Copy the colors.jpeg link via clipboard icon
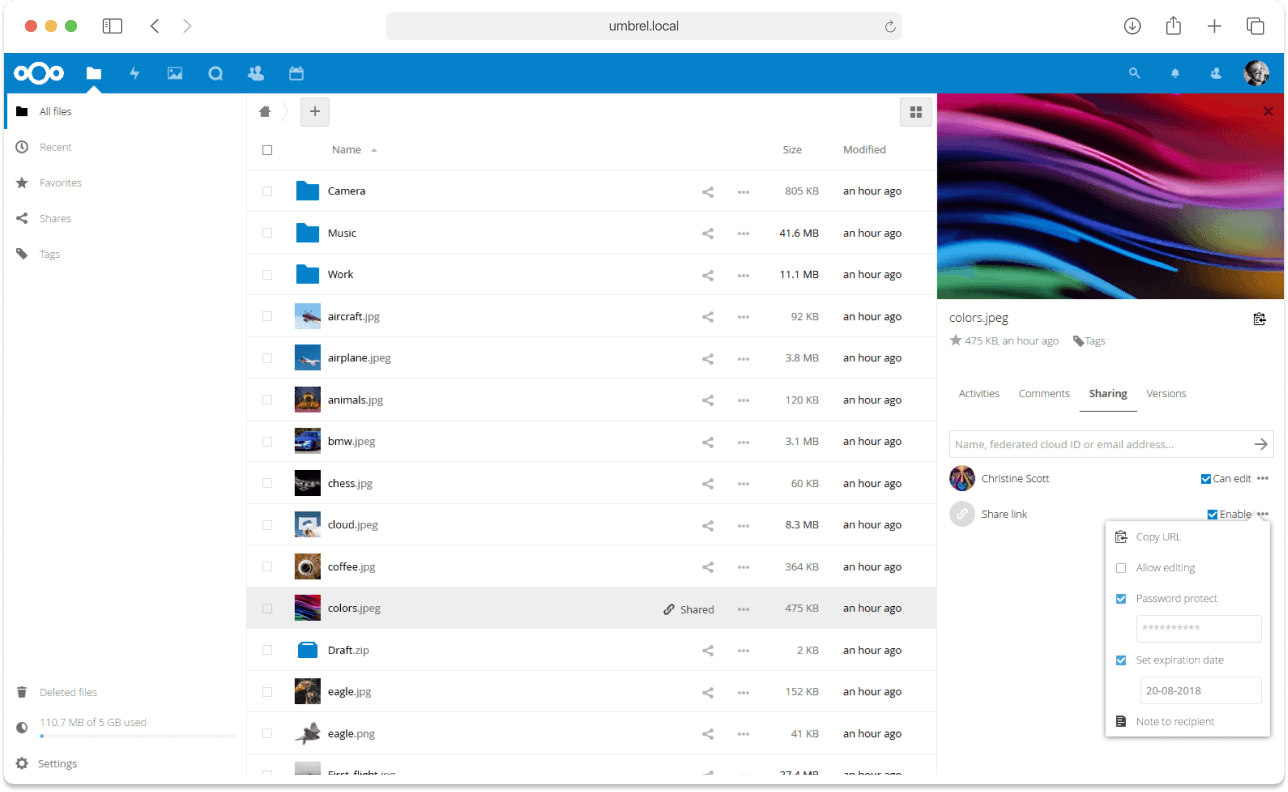The width and height of the screenshot is (1288, 792). point(1260,319)
